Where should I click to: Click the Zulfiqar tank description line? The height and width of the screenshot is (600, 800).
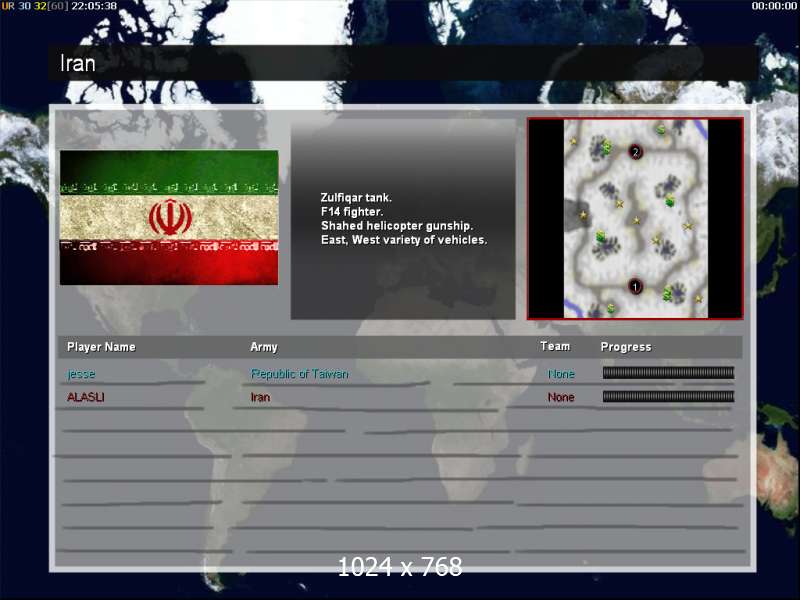click(356, 197)
